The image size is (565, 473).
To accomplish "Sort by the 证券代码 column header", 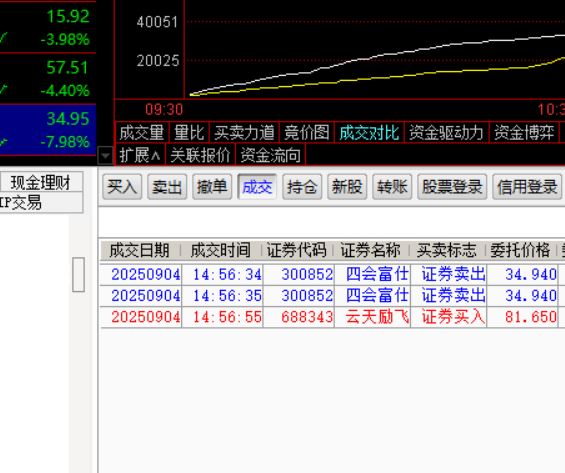I will 297,250.
